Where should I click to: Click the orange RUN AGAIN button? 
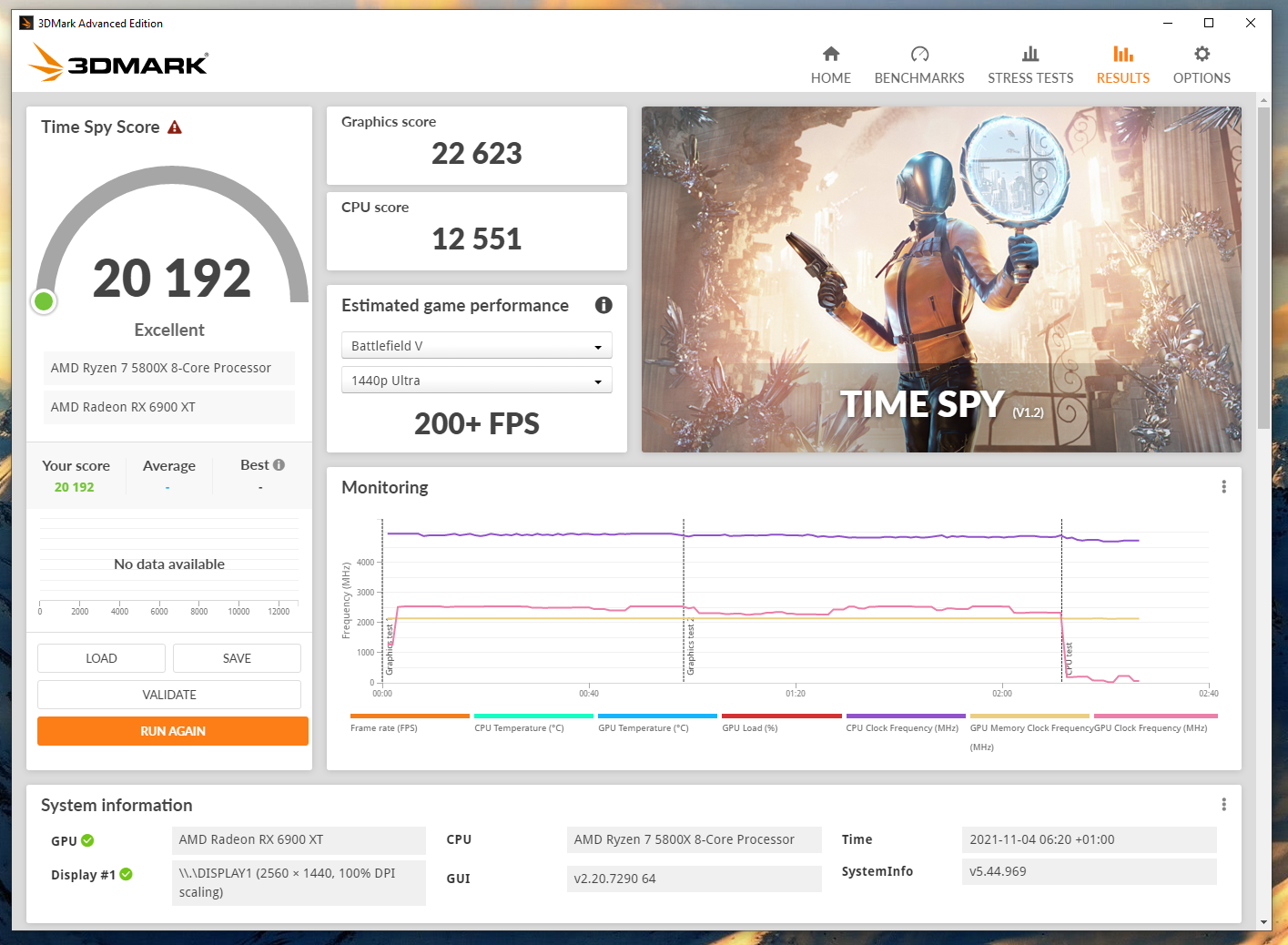coord(173,731)
